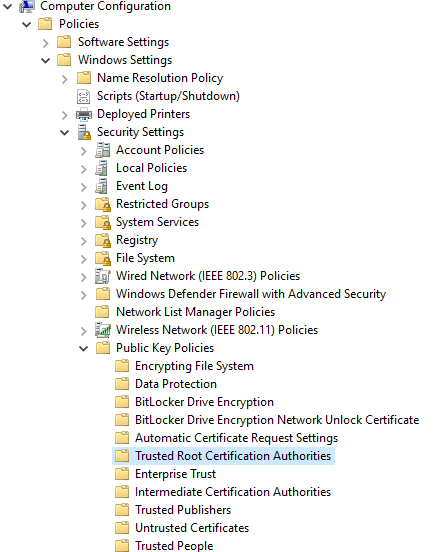Collapse the Windows Settings node

tap(45, 61)
